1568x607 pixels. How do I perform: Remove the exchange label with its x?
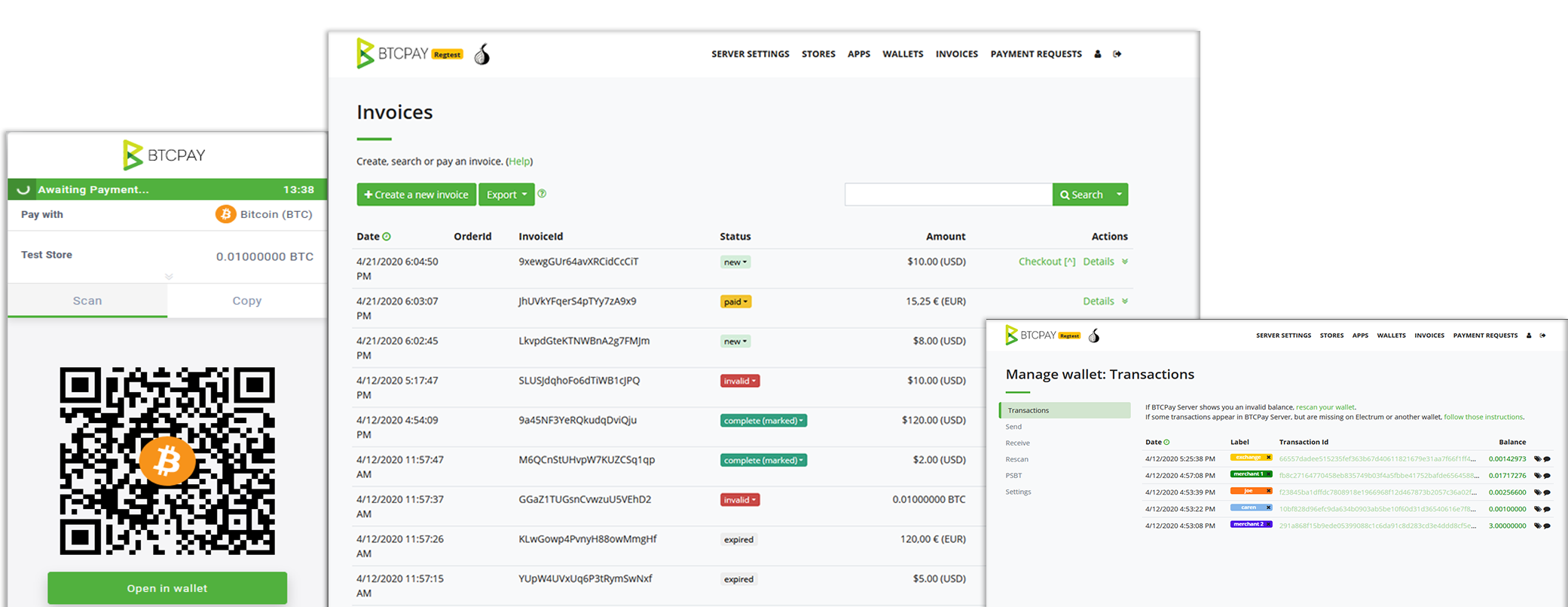click(x=1268, y=457)
